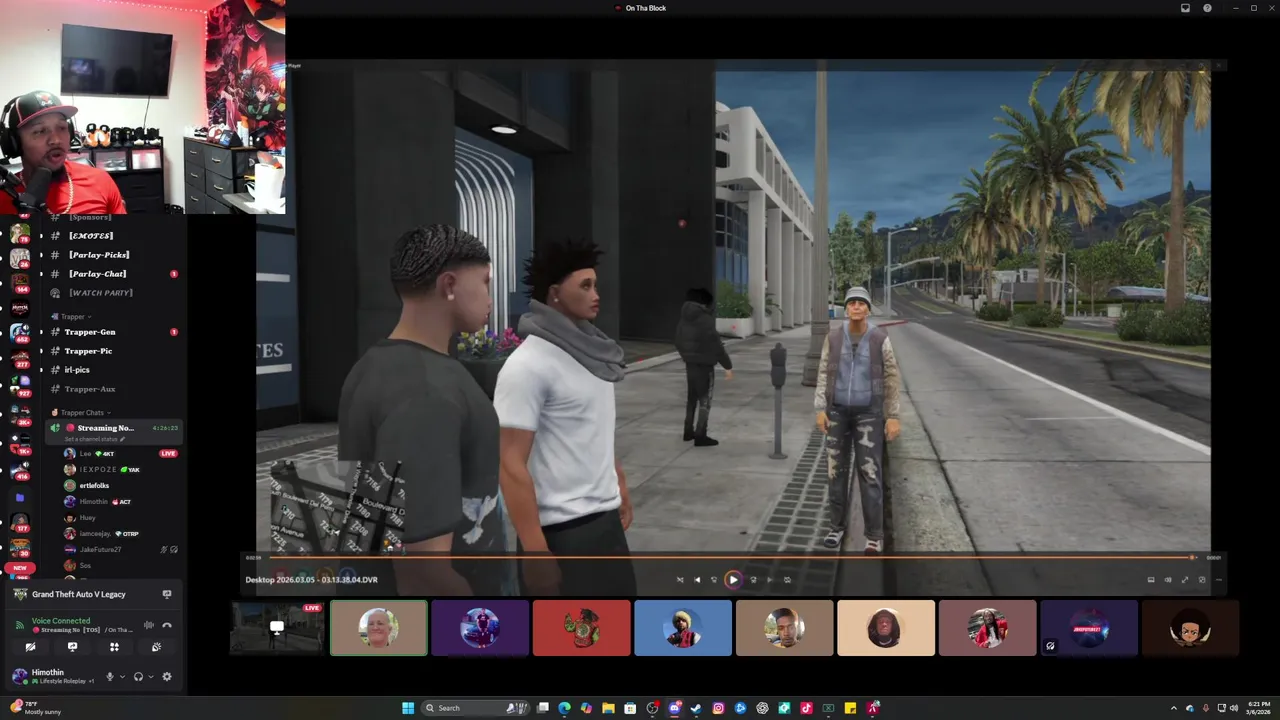This screenshot has width=1280, height=720.
Task: Play the video in the media player
Action: [x=733, y=580]
